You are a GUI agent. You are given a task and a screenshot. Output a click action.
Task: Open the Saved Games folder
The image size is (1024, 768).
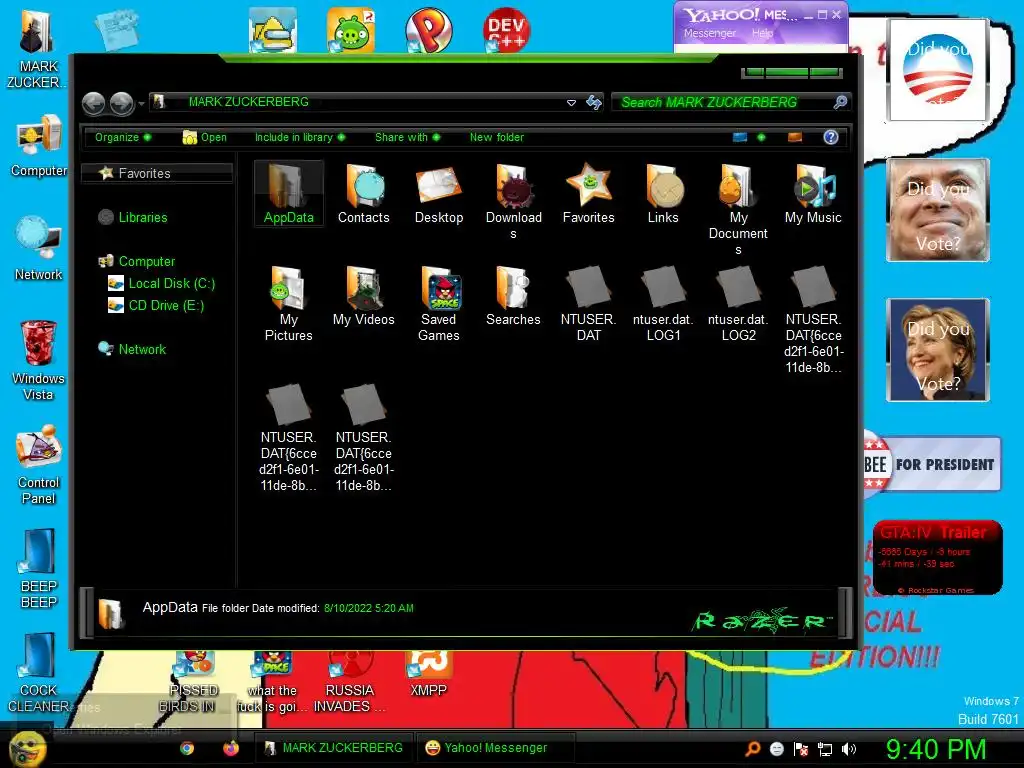point(439,303)
